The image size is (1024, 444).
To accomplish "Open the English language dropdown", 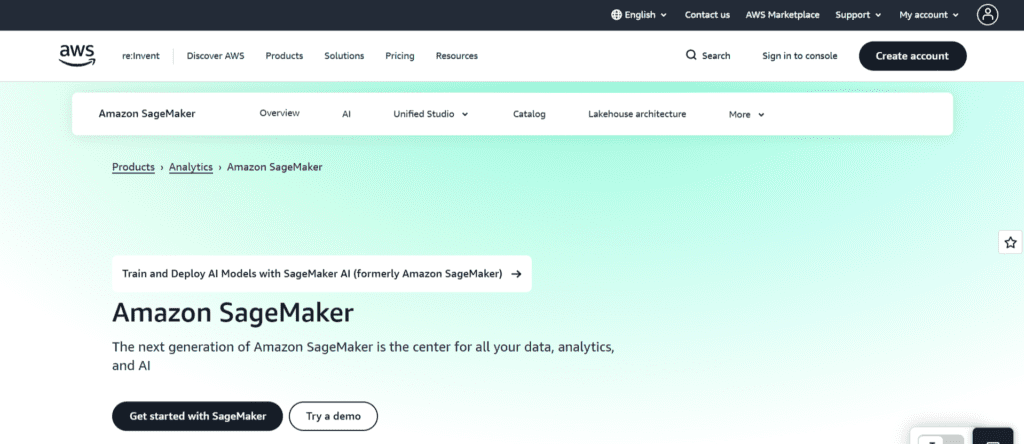I will pos(639,15).
